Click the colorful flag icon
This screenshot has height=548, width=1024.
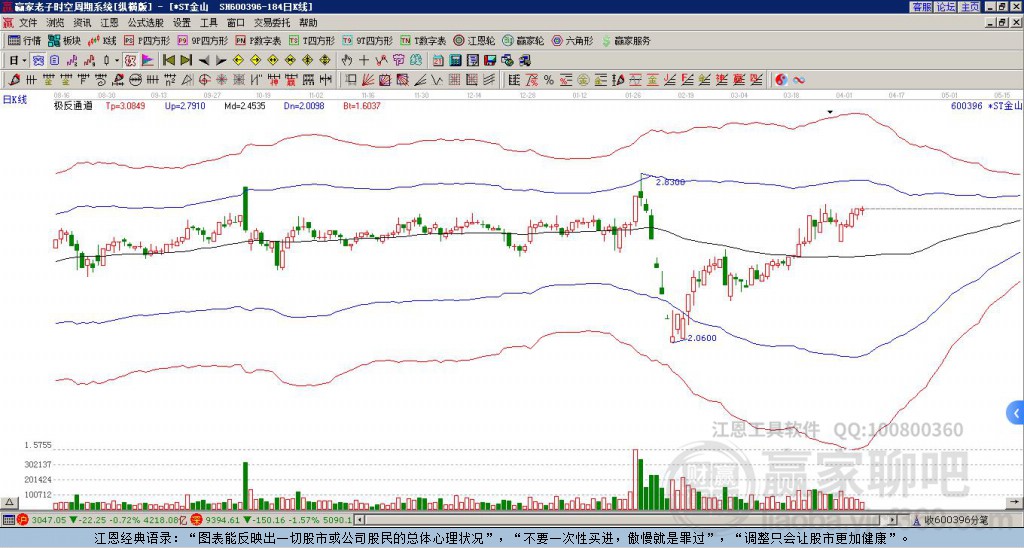(x=148, y=61)
